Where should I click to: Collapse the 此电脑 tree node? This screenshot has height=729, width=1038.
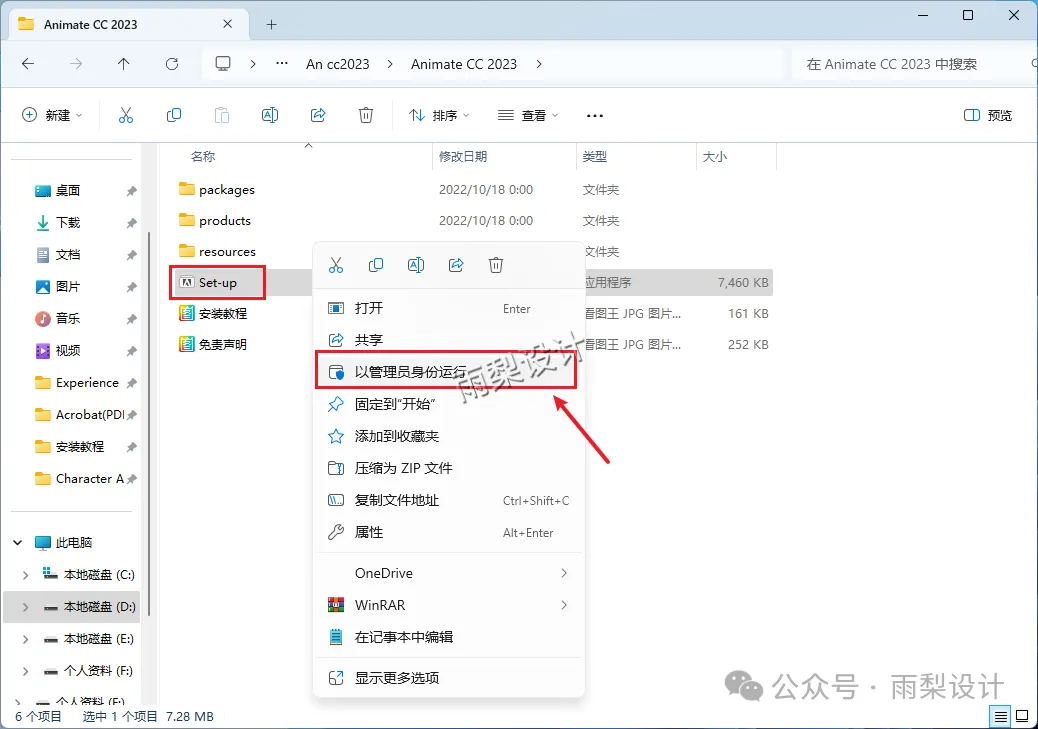[x=17, y=542]
